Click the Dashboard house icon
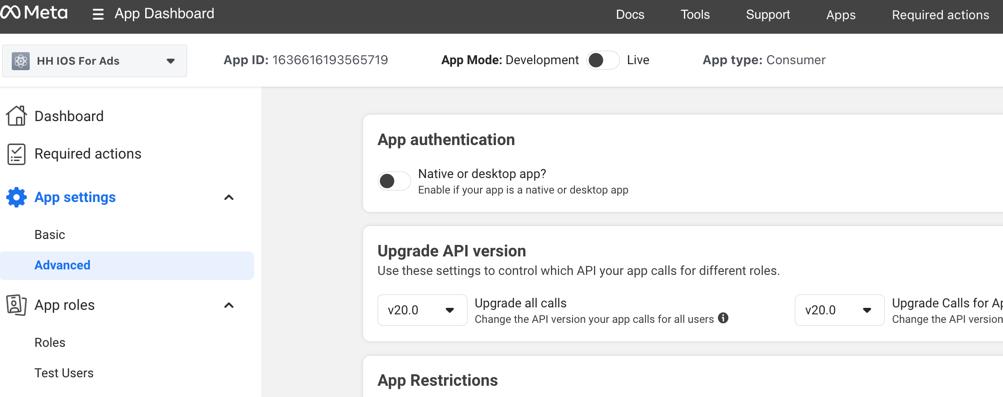Screen dimensions: 1003x397 pyautogui.click(x=16, y=116)
